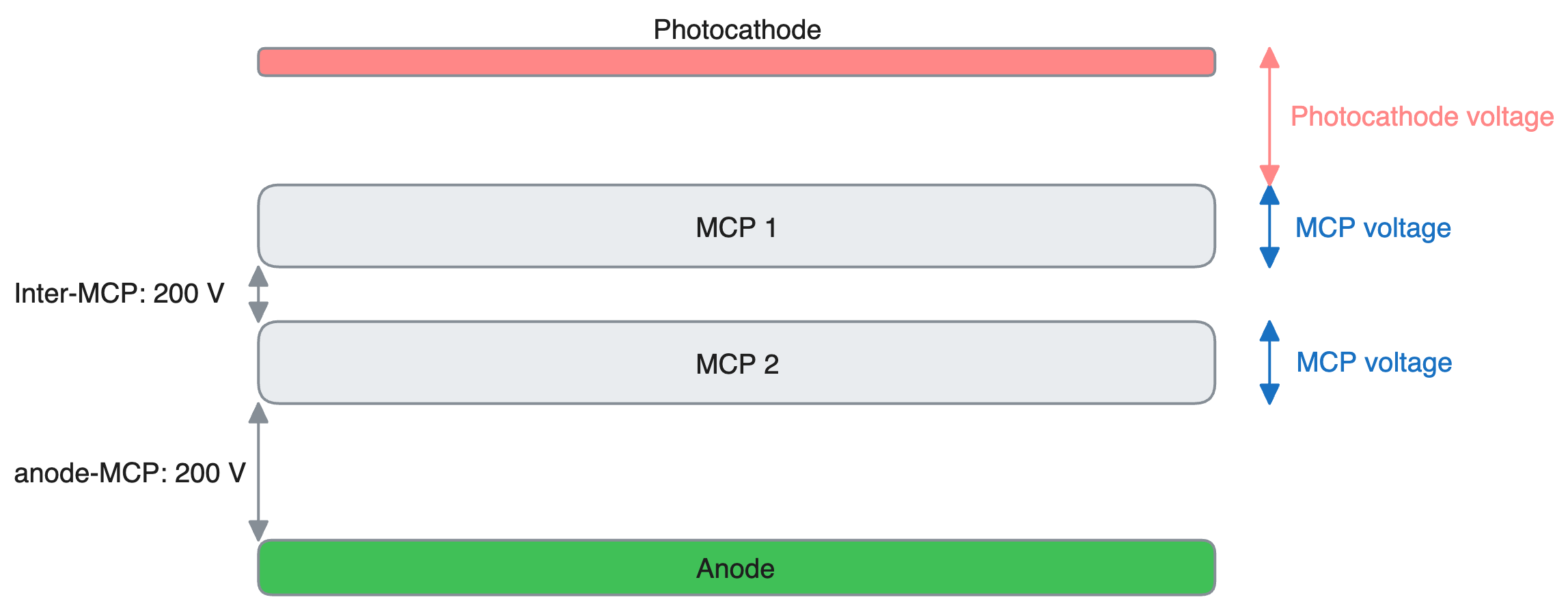Select the gray anode-MCP arrow shaft
Viewport: 1568px width, 608px height.
[x=258, y=471]
